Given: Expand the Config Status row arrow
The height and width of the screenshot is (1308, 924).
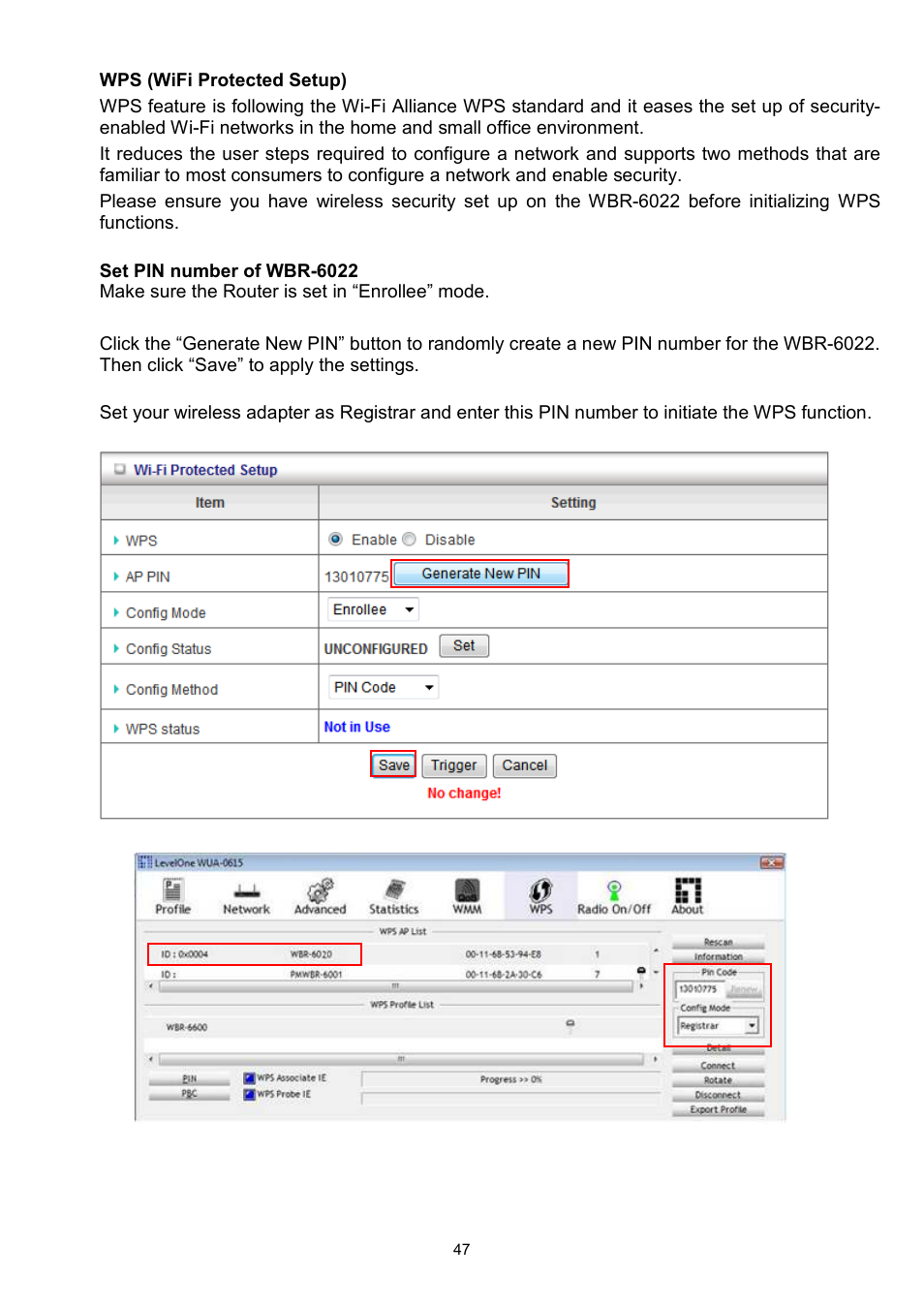Looking at the screenshot, I should pos(116,648).
